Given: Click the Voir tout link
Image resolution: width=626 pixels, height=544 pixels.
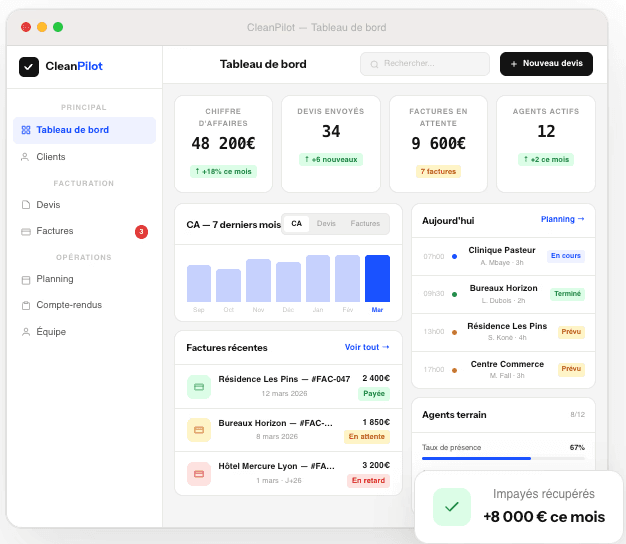Looking at the screenshot, I should coord(367,347).
